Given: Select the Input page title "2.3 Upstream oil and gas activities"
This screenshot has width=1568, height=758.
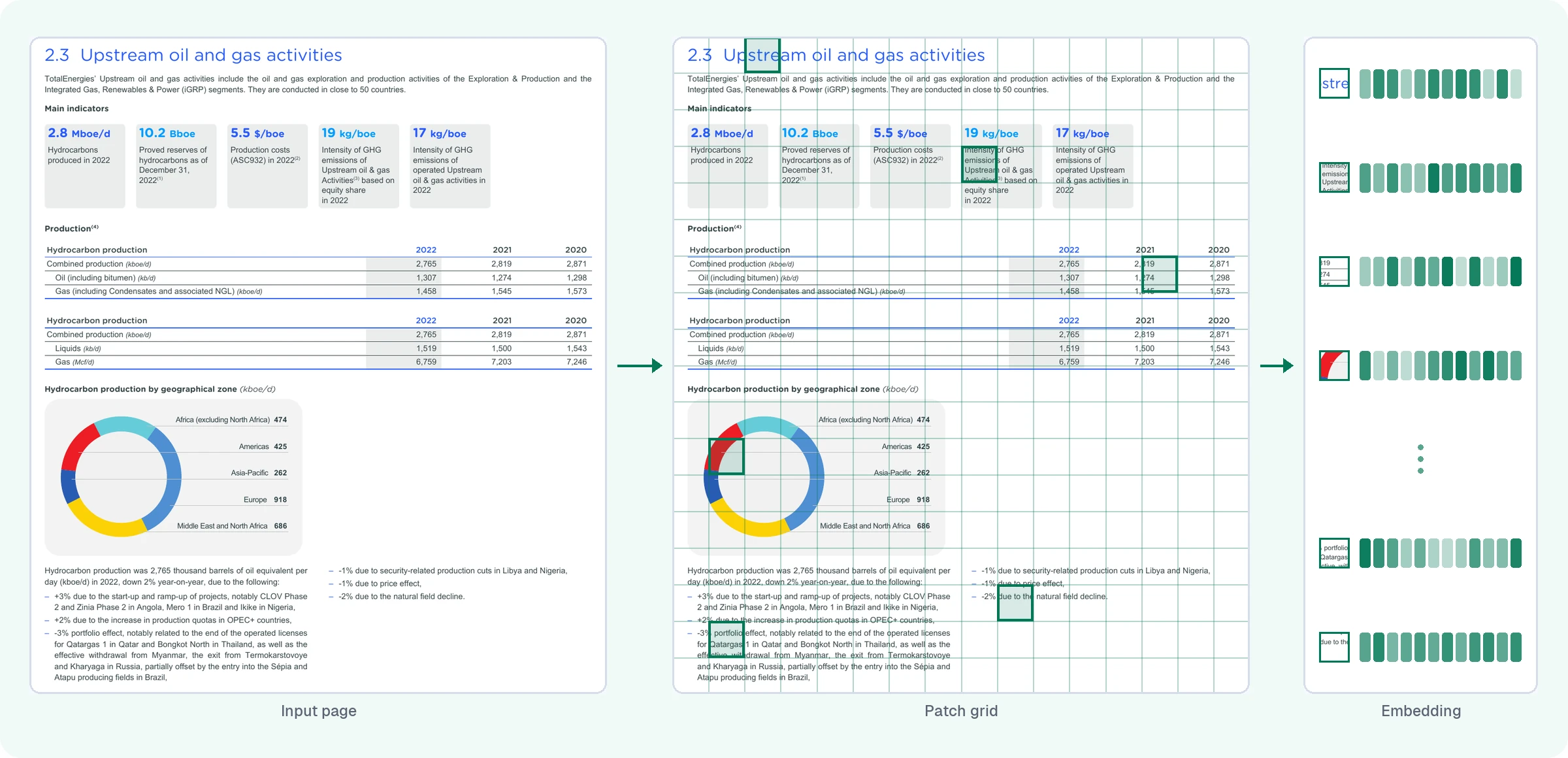Looking at the screenshot, I should 193,55.
